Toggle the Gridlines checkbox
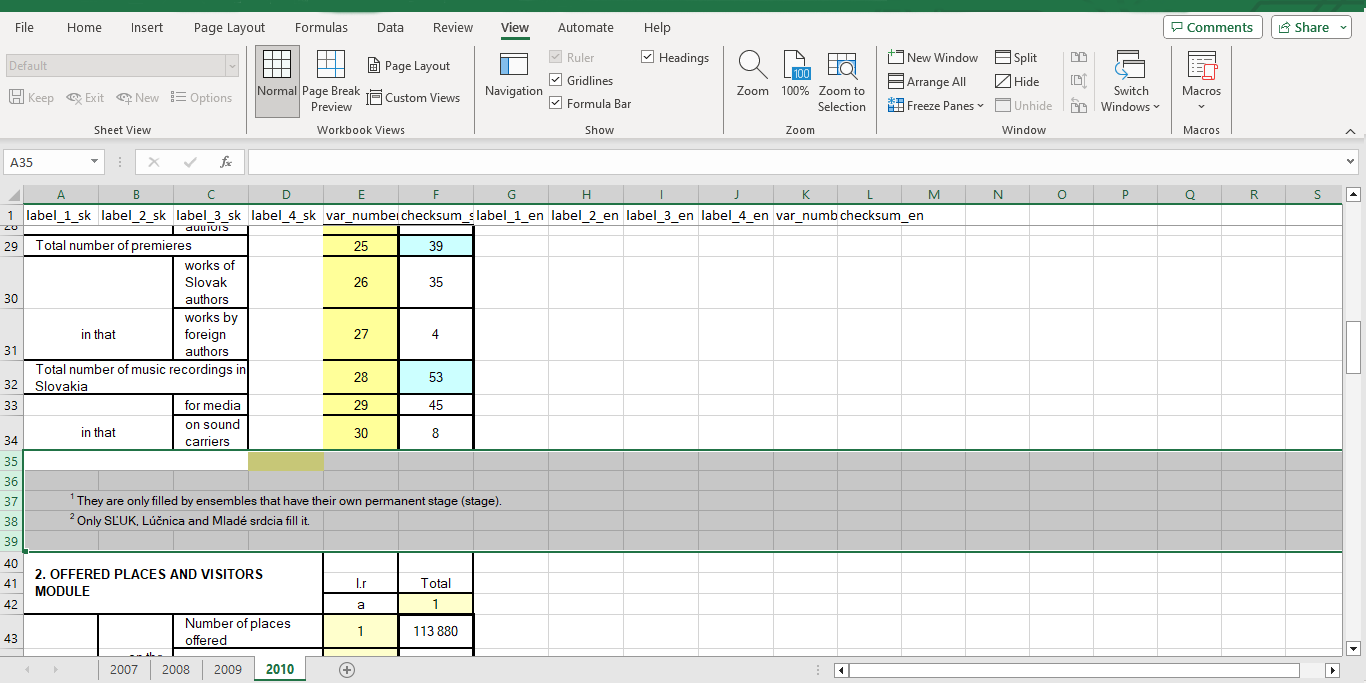The height and width of the screenshot is (683, 1366). [x=556, y=80]
